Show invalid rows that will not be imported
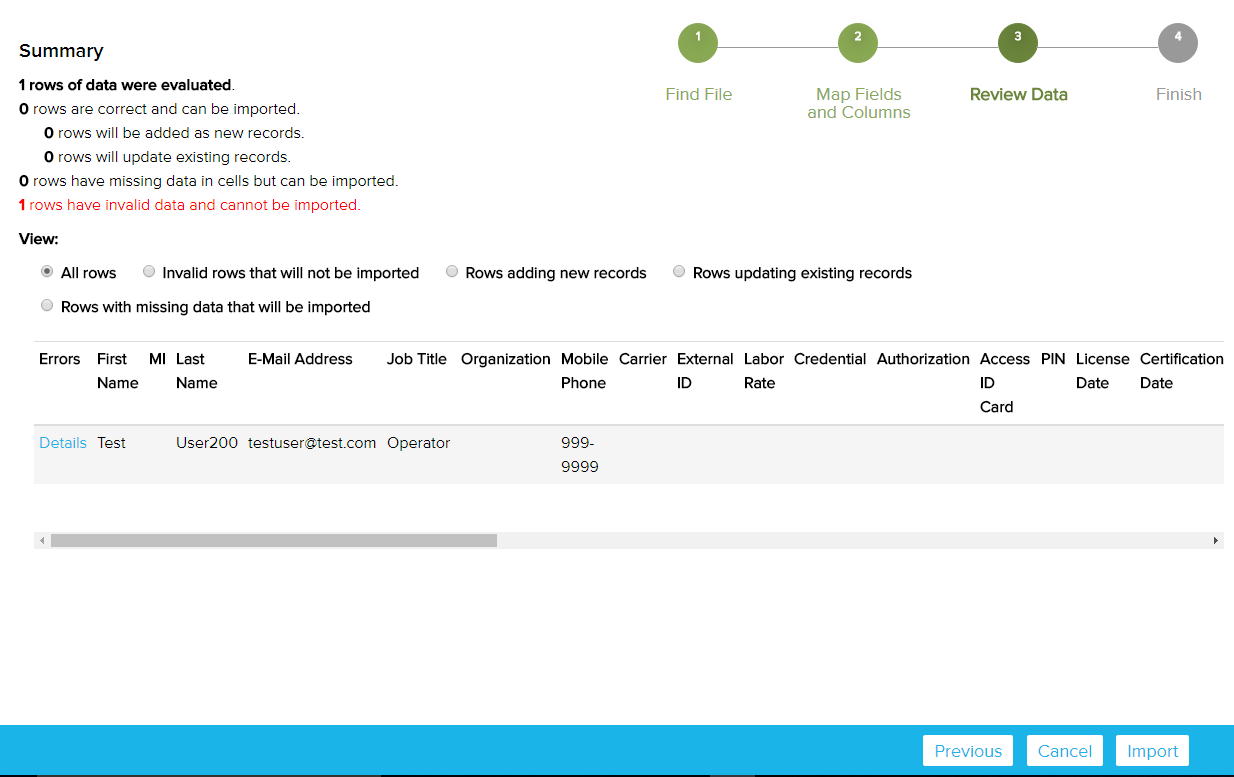1234x777 pixels. pyautogui.click(x=149, y=270)
